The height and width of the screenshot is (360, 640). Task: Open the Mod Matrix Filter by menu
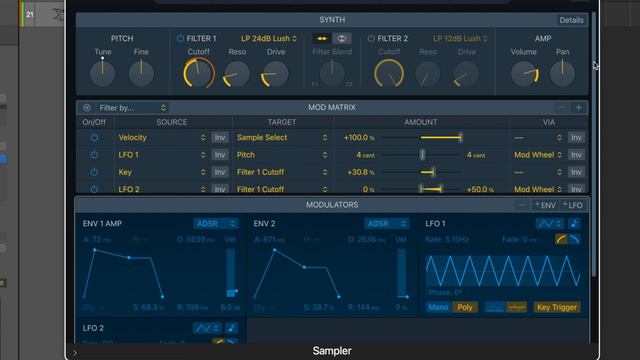point(133,108)
